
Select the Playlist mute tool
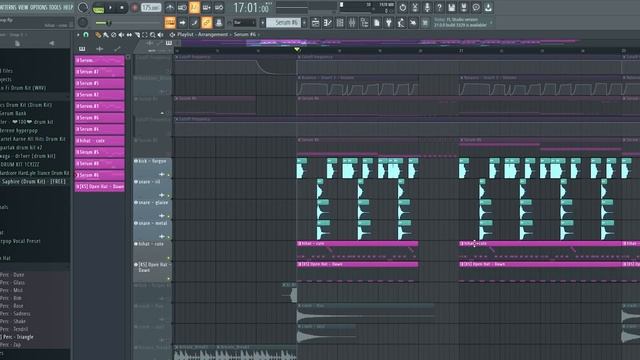pyautogui.click(x=121, y=35)
